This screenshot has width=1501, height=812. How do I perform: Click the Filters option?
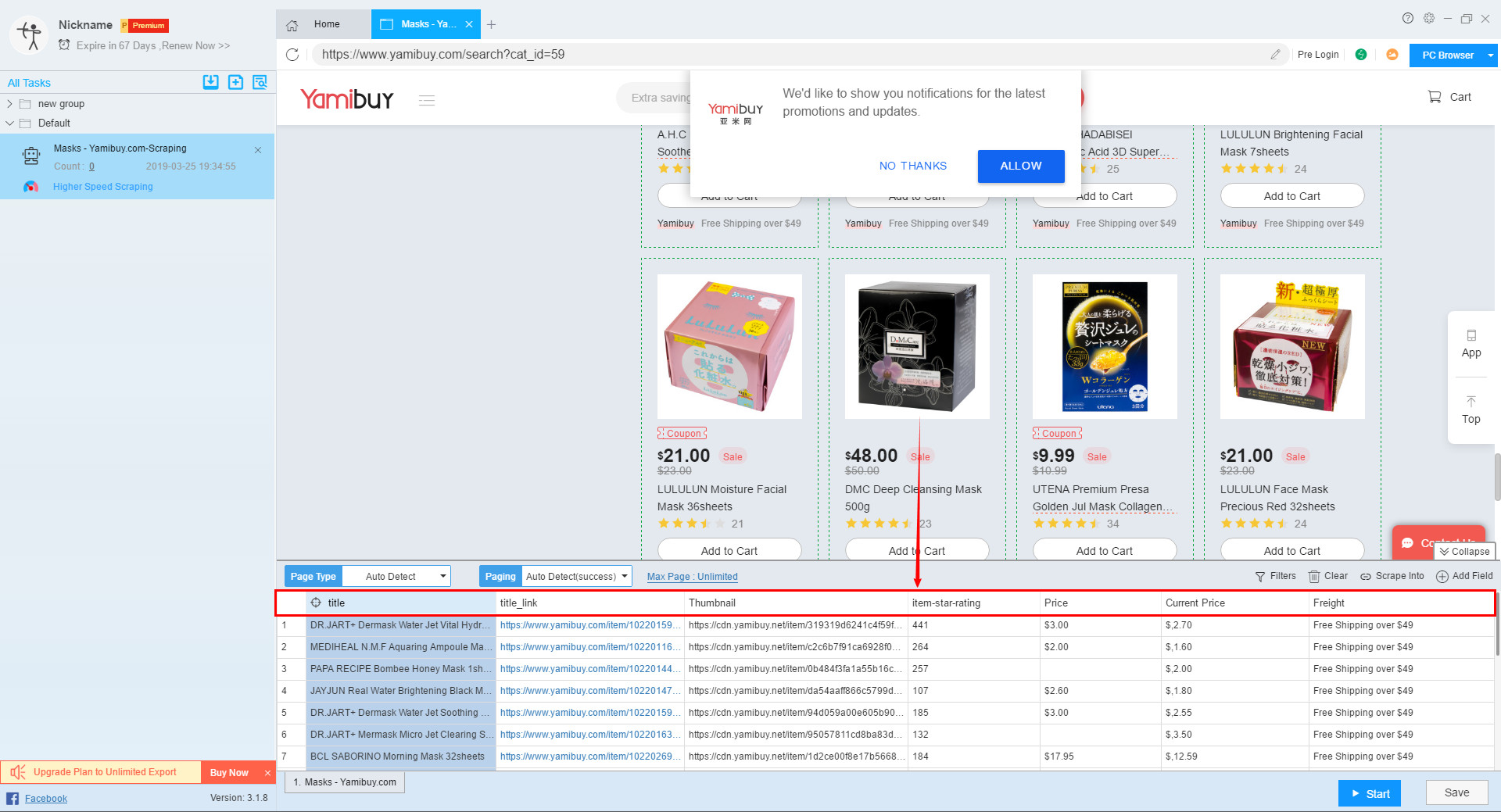point(1275,576)
